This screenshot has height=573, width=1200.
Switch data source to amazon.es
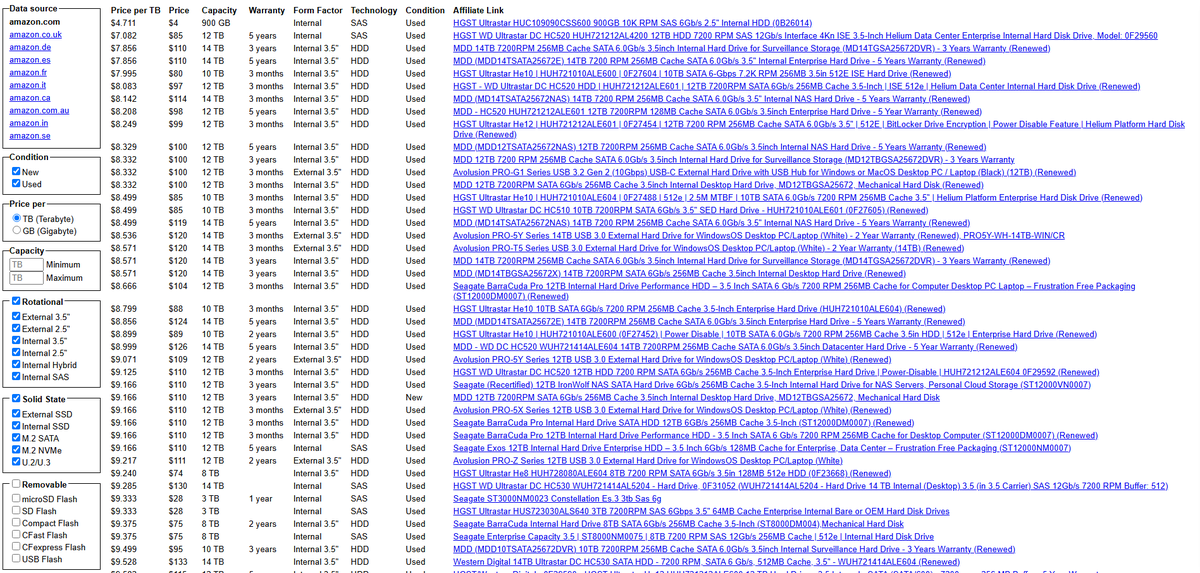pos(30,60)
